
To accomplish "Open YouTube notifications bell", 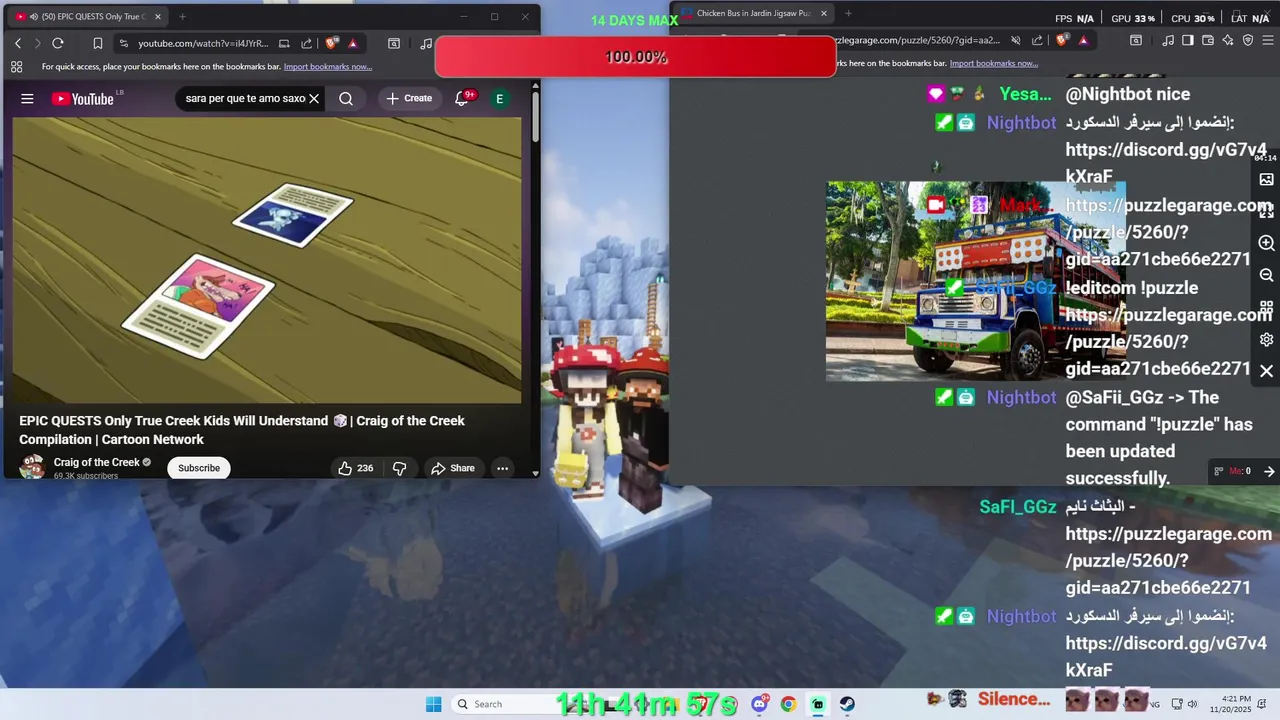I will click(461, 98).
